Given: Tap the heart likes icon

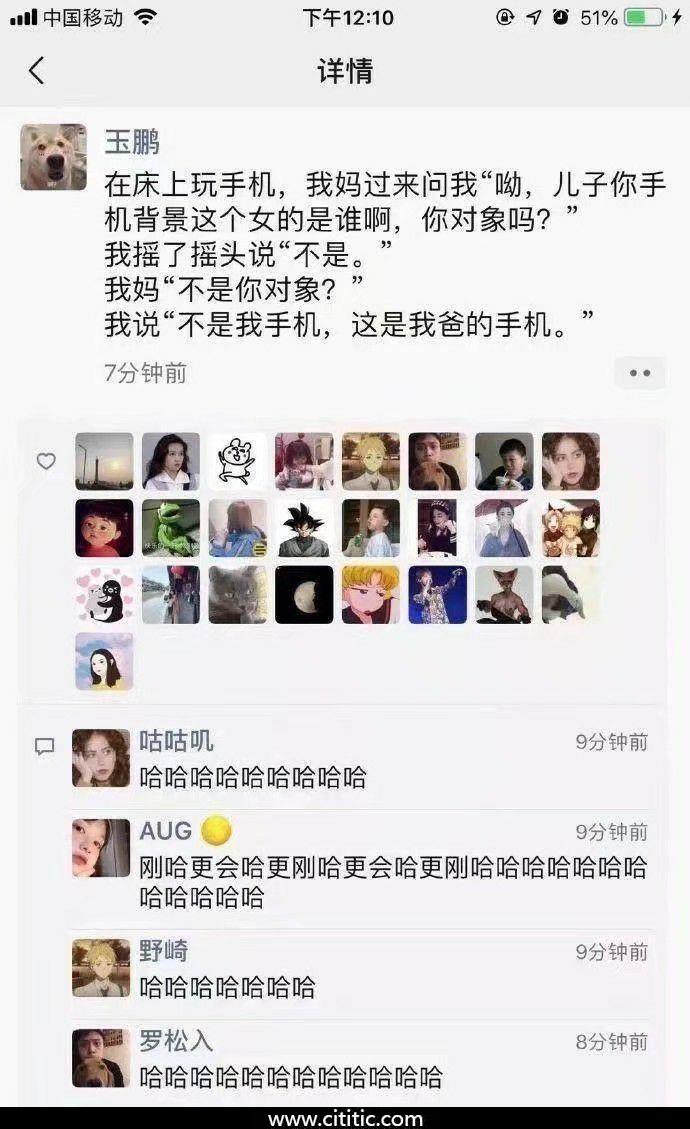Looking at the screenshot, I should coord(46,461).
